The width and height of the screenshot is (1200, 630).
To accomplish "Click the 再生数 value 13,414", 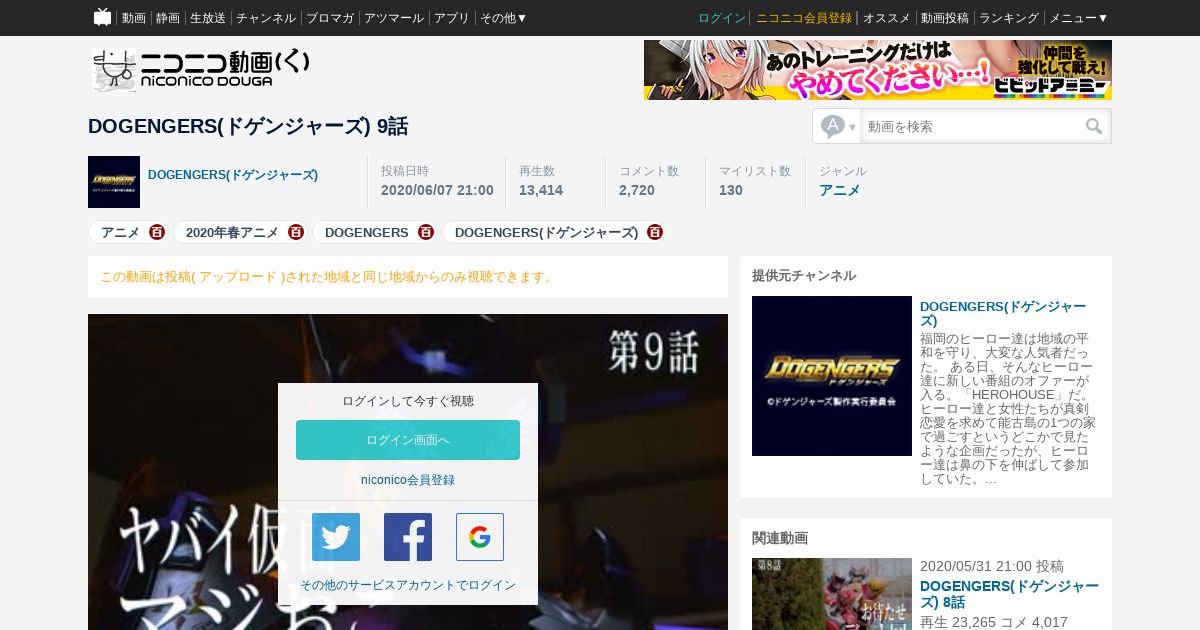I will click(x=541, y=190).
